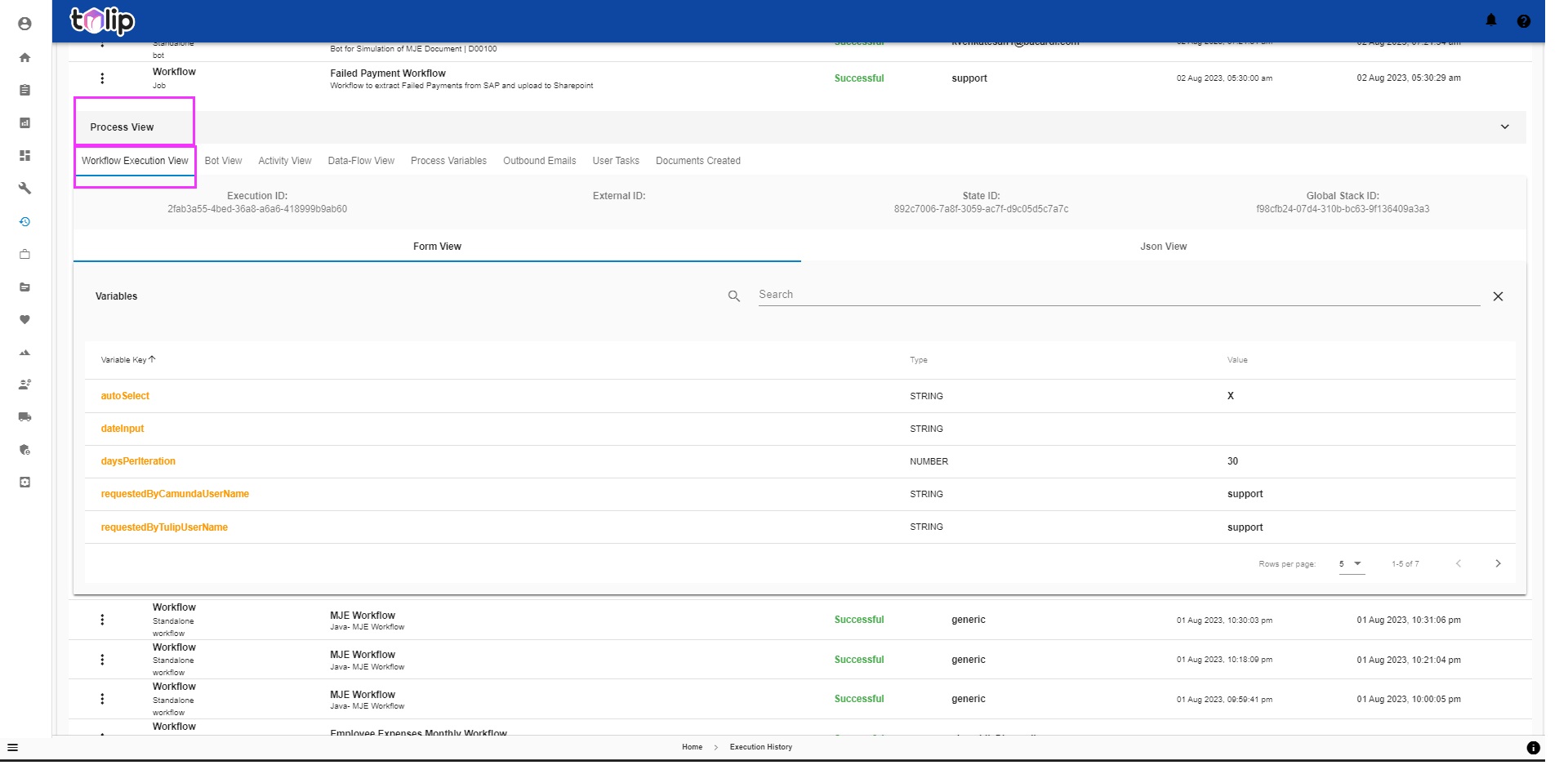Click the Value column header
The image size is (1568, 765).
pos(1237,360)
